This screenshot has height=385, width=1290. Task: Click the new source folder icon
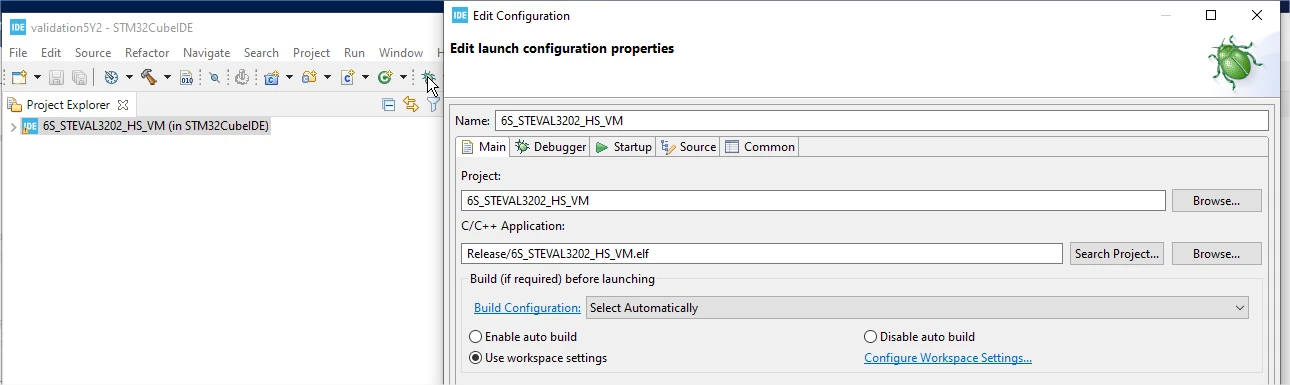click(309, 77)
